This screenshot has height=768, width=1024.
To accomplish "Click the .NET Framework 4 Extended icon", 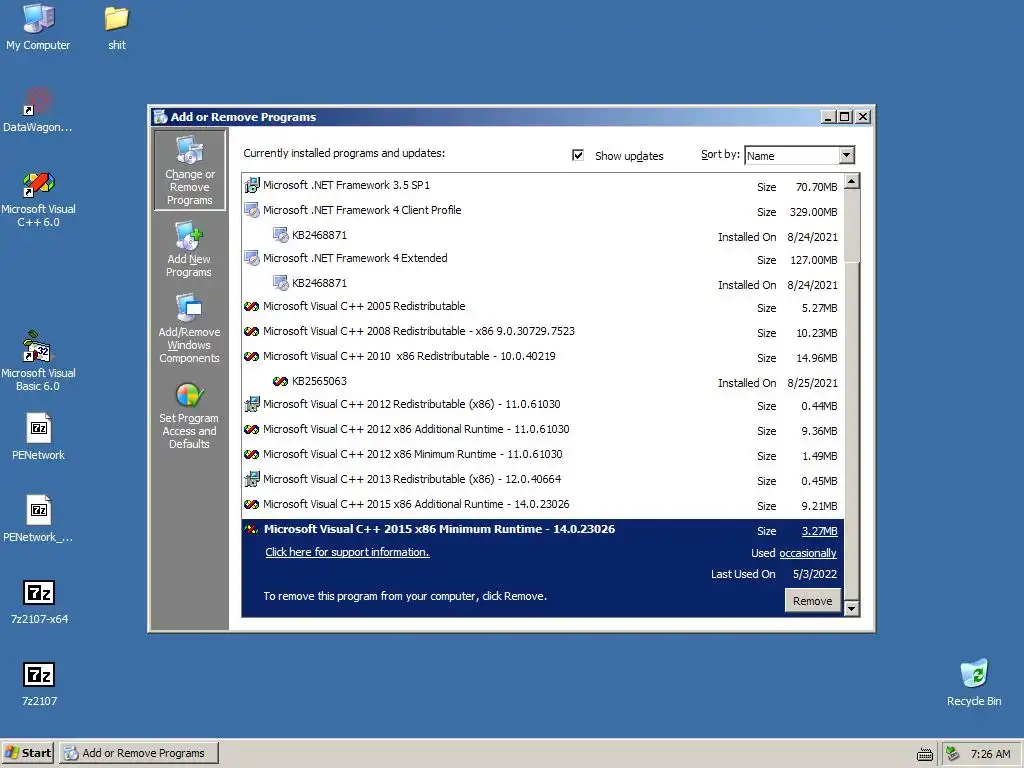I will [251, 259].
